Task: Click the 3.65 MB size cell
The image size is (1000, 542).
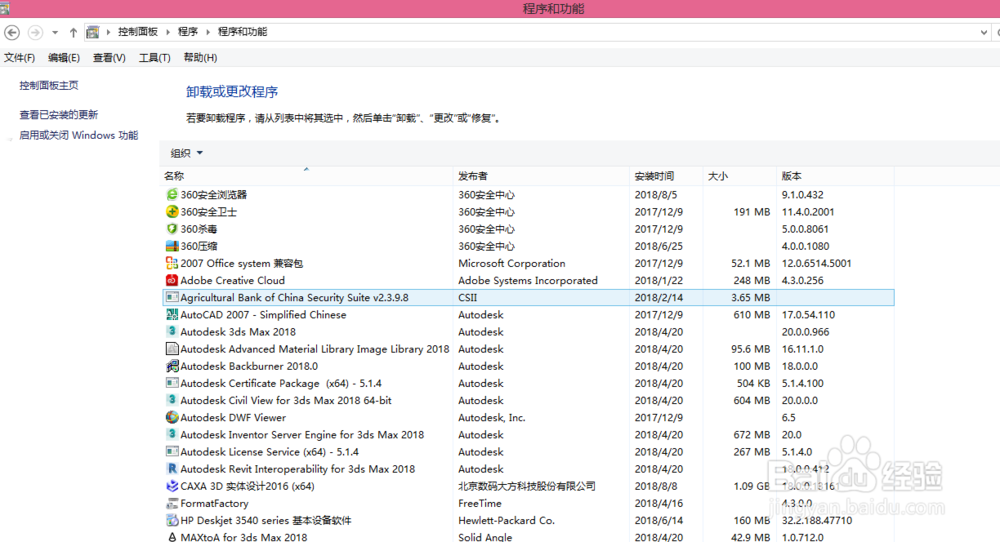Action: coord(750,298)
